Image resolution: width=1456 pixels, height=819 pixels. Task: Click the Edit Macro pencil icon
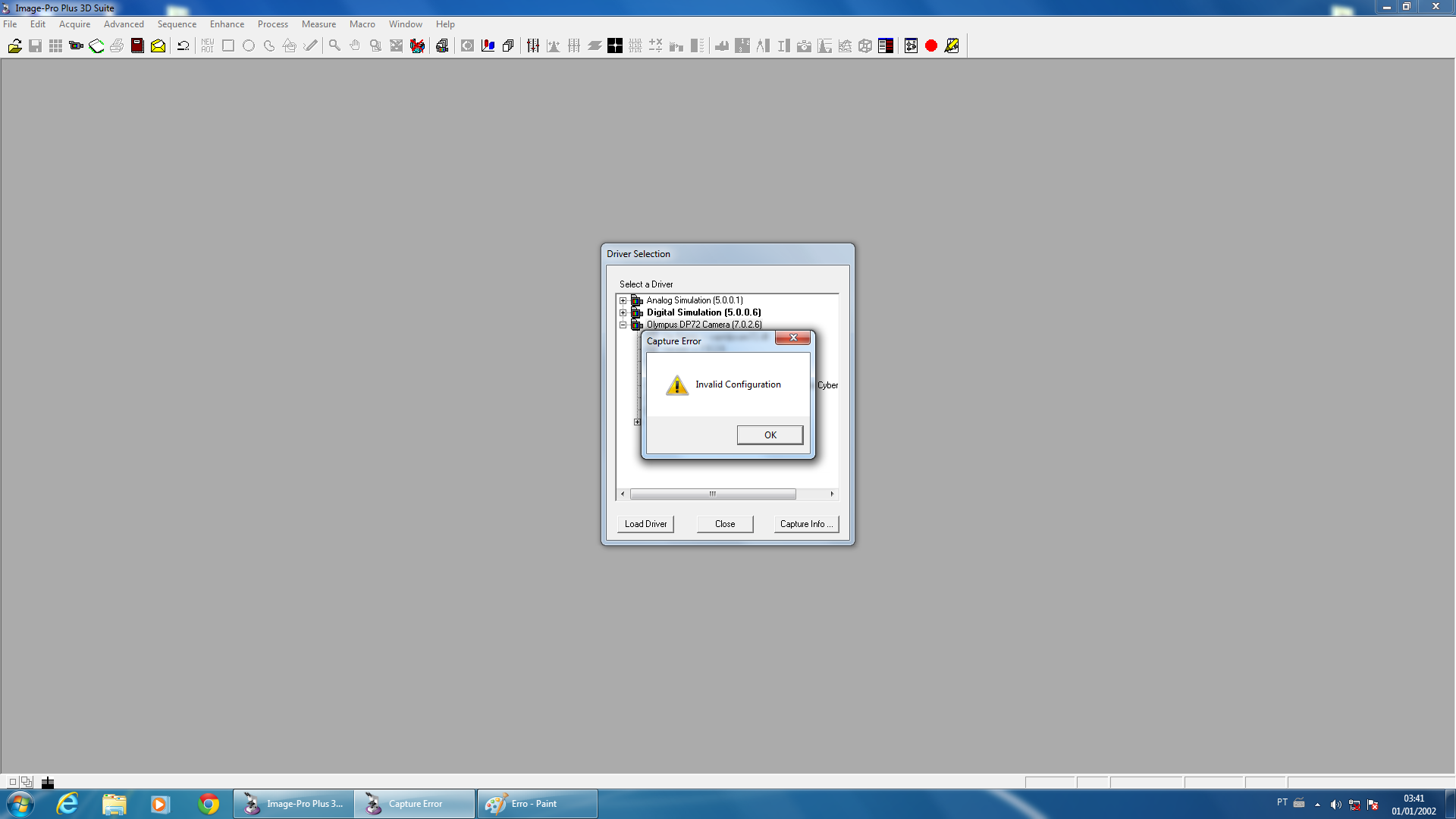(952, 46)
